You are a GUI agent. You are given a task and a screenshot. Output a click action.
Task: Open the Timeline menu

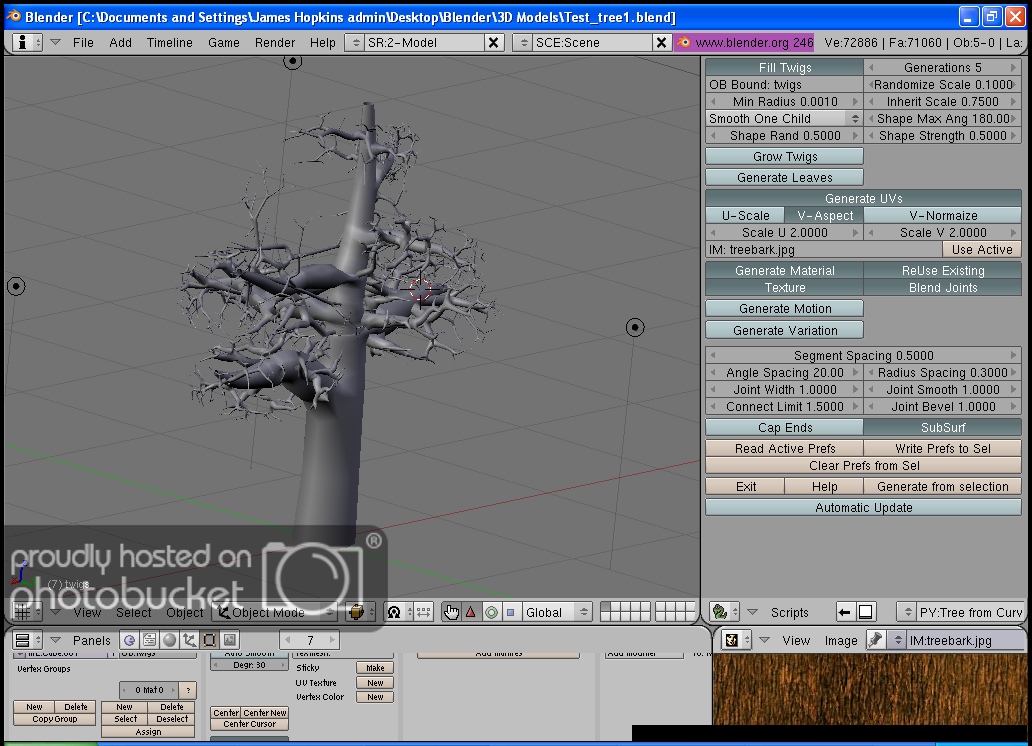click(x=169, y=43)
